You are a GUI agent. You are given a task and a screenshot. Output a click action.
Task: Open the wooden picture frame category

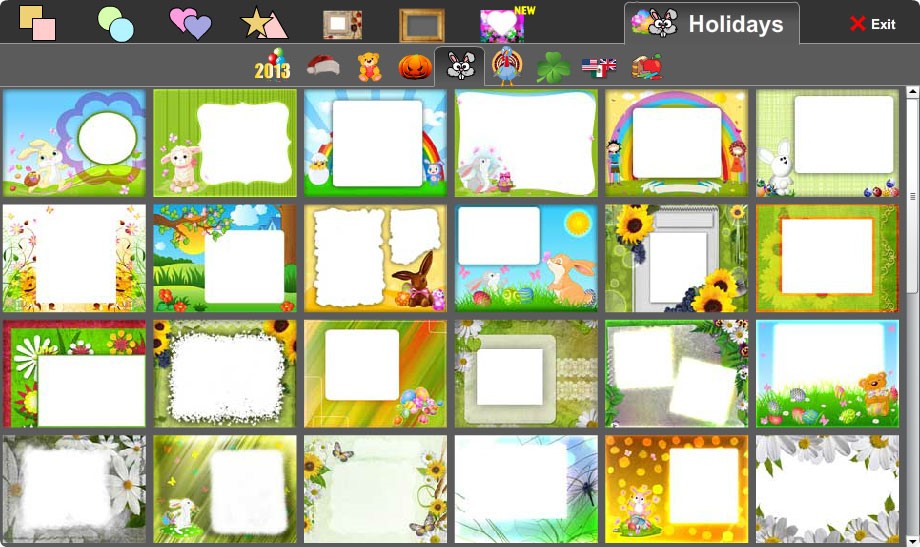click(x=421, y=25)
